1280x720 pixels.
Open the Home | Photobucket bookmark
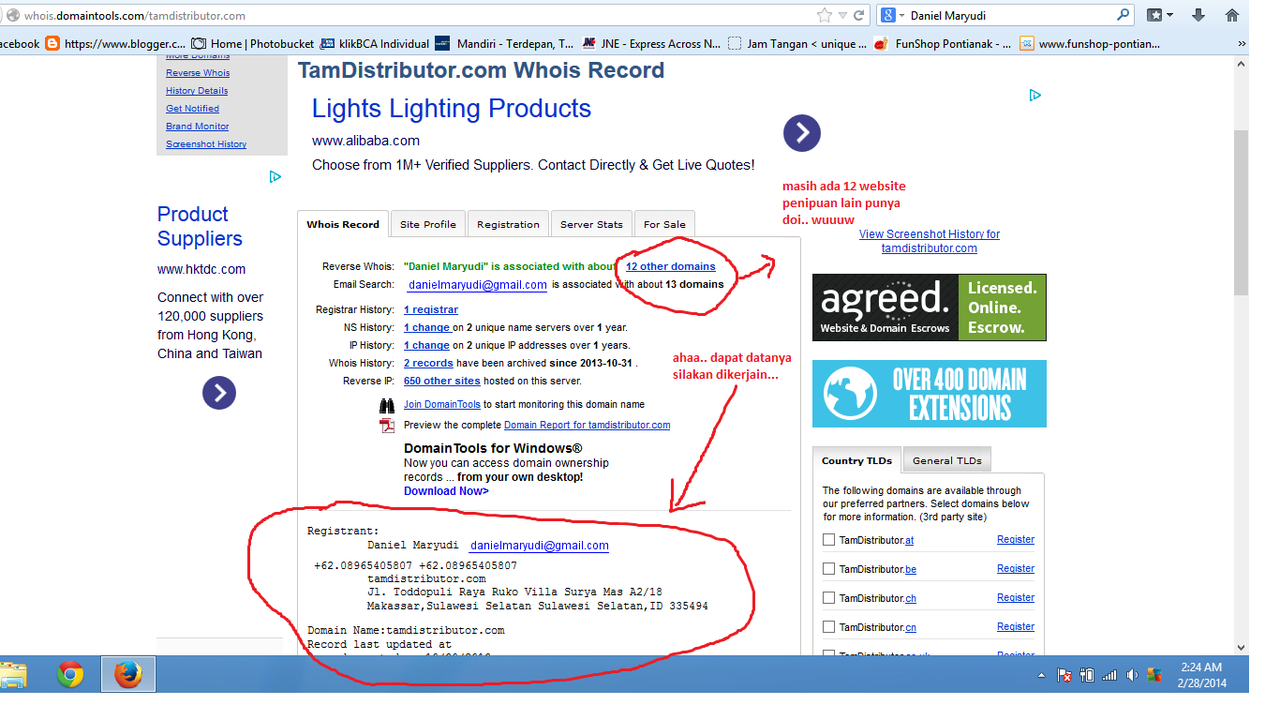(253, 44)
